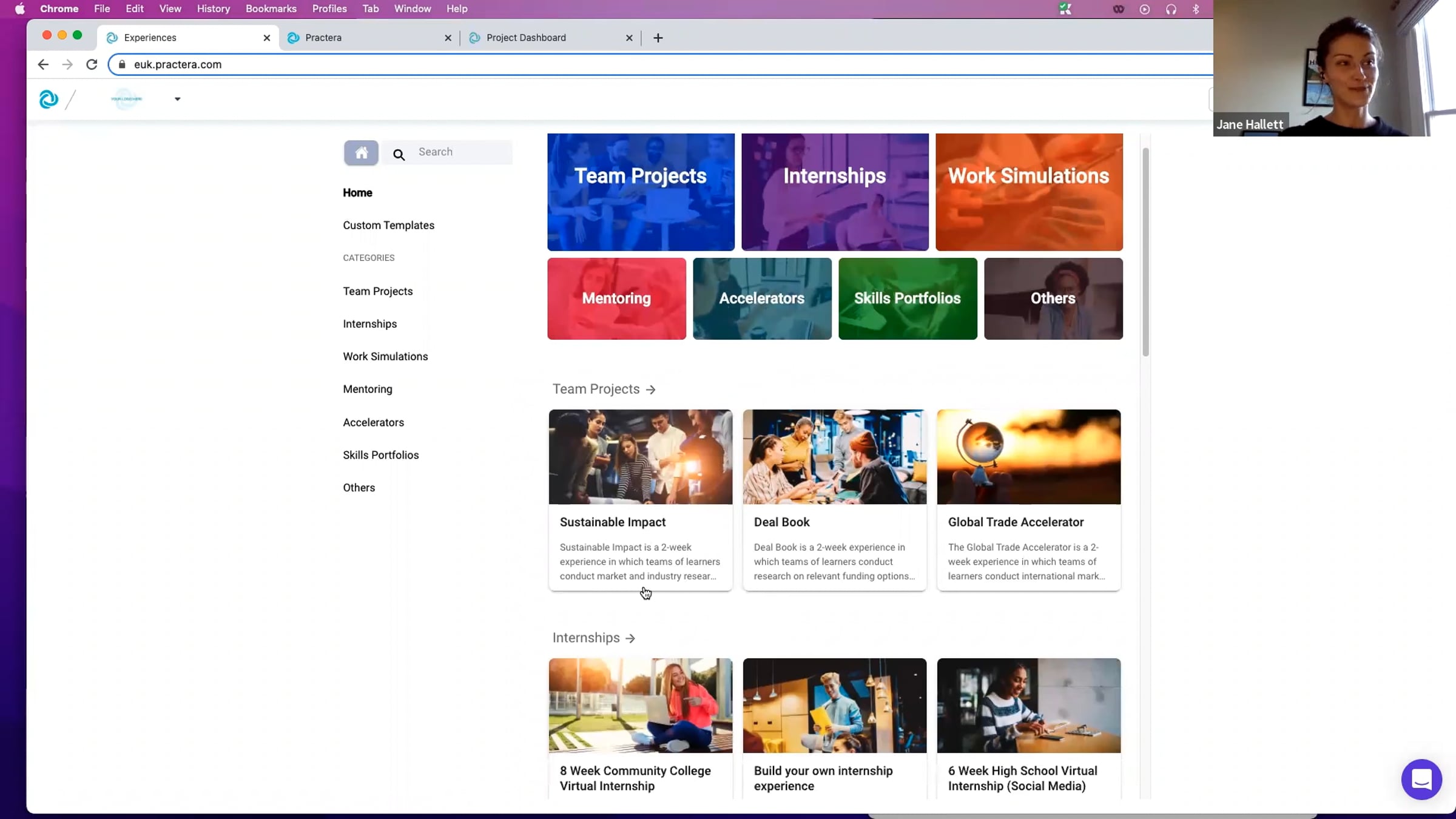1456x819 pixels.
Task: Expand the institution dropdown arrow in the header
Action: tap(177, 99)
